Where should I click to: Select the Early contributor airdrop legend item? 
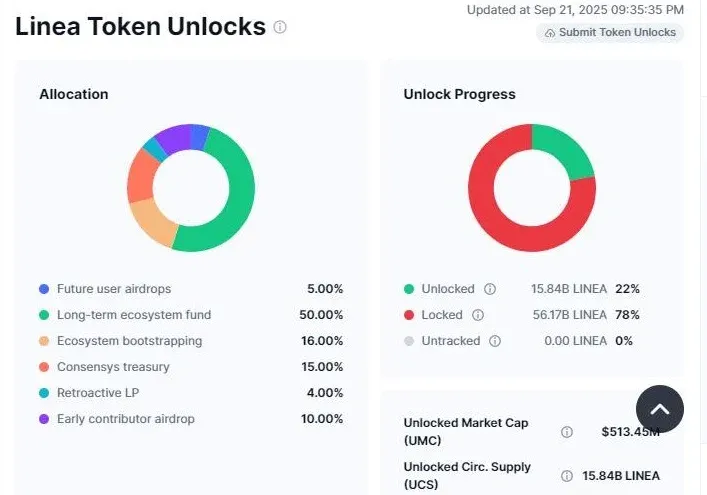(x=117, y=419)
